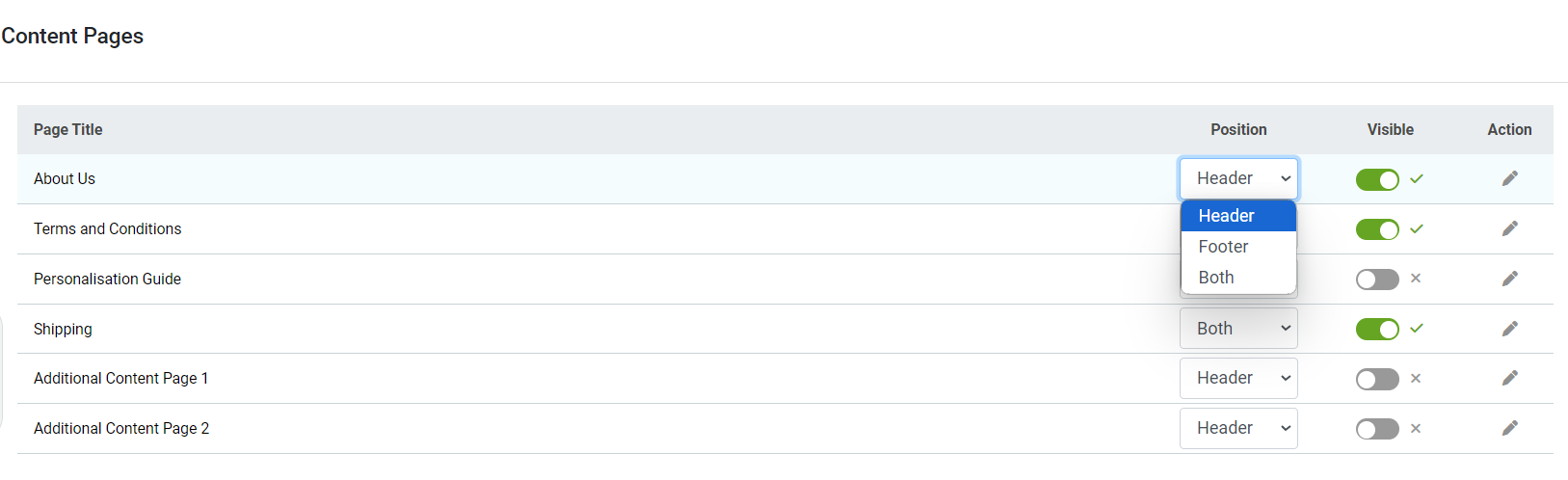Edit the Terms and Conditions page
The width and height of the screenshot is (1568, 480).
click(x=1509, y=228)
